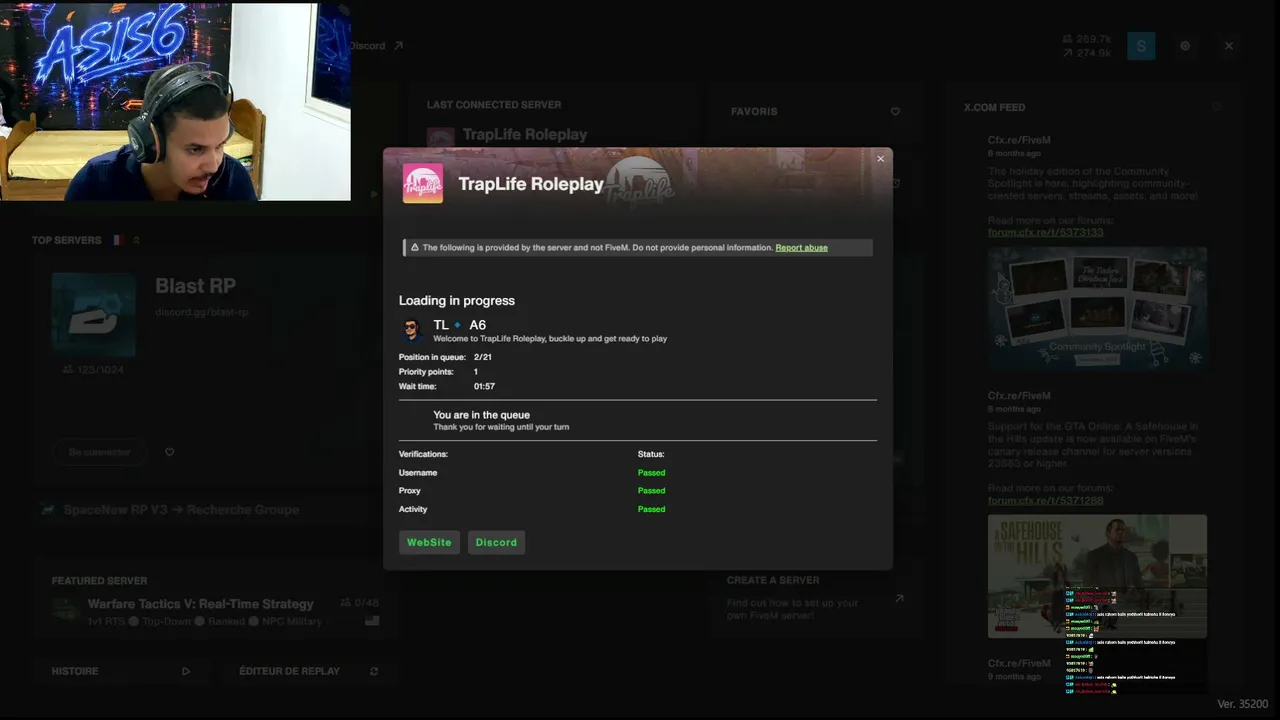Open the Report abuse link

[x=801, y=248]
